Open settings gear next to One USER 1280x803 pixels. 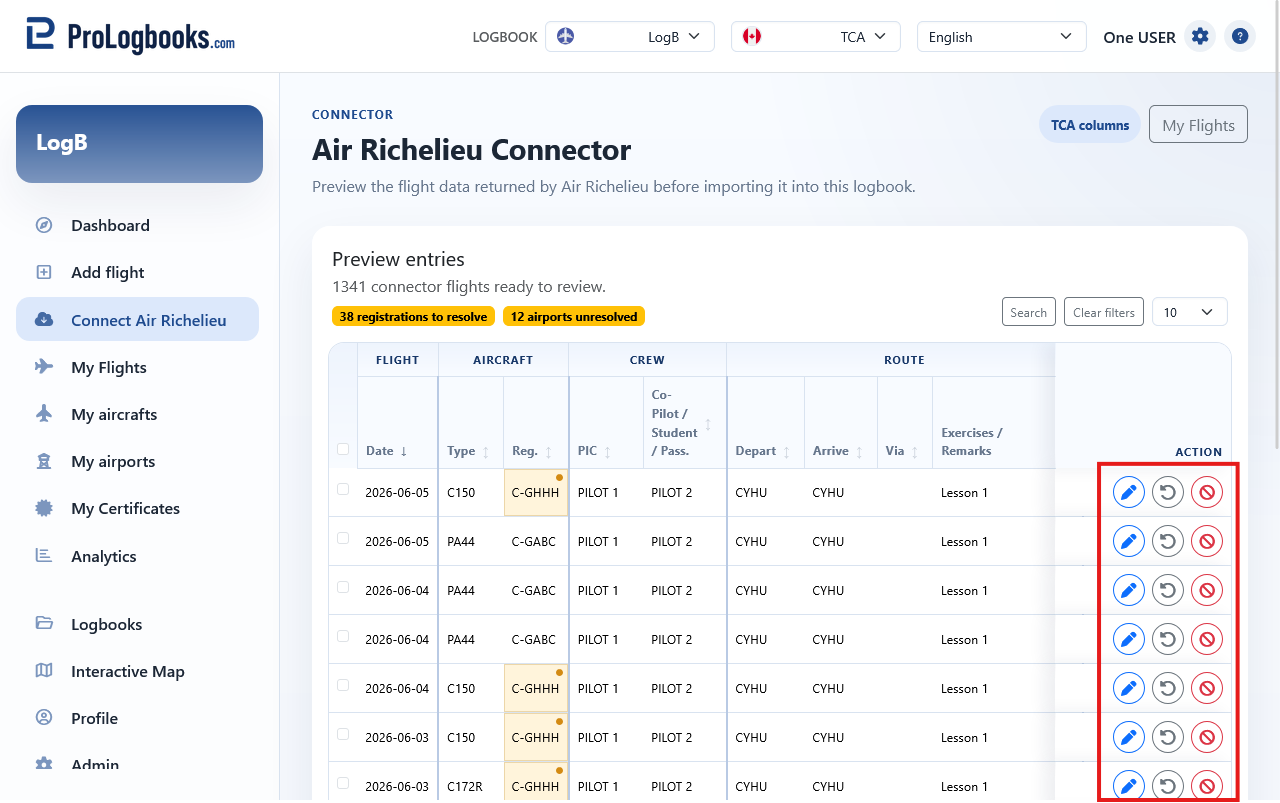click(x=1200, y=37)
